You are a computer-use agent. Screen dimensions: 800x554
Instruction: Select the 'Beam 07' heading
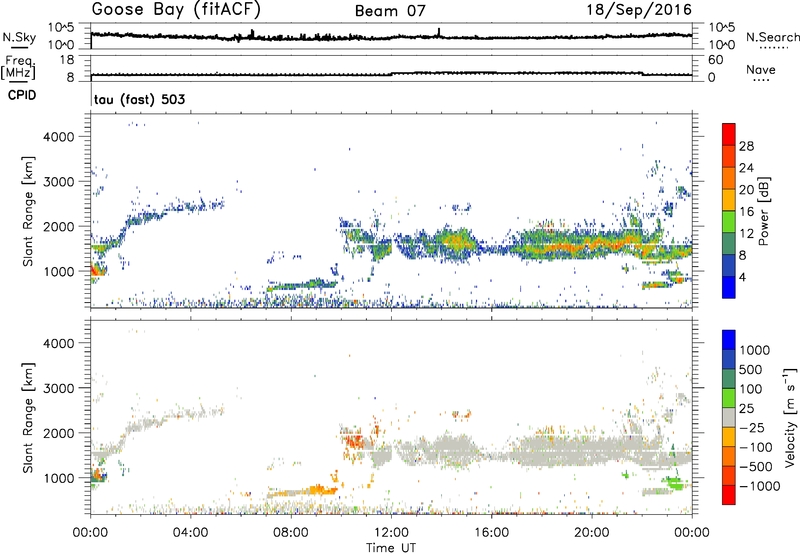pyautogui.click(x=390, y=11)
